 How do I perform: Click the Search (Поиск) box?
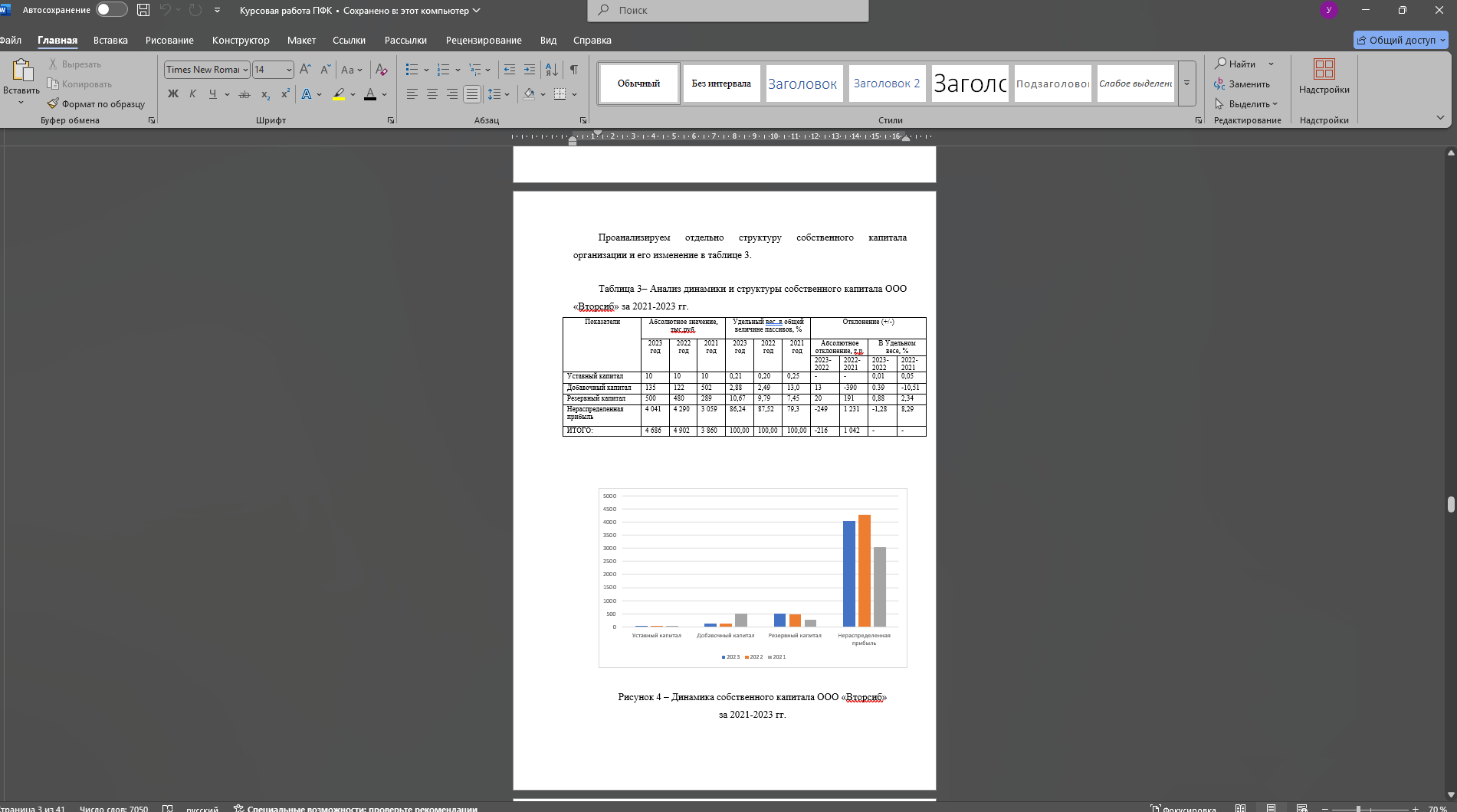[728, 11]
